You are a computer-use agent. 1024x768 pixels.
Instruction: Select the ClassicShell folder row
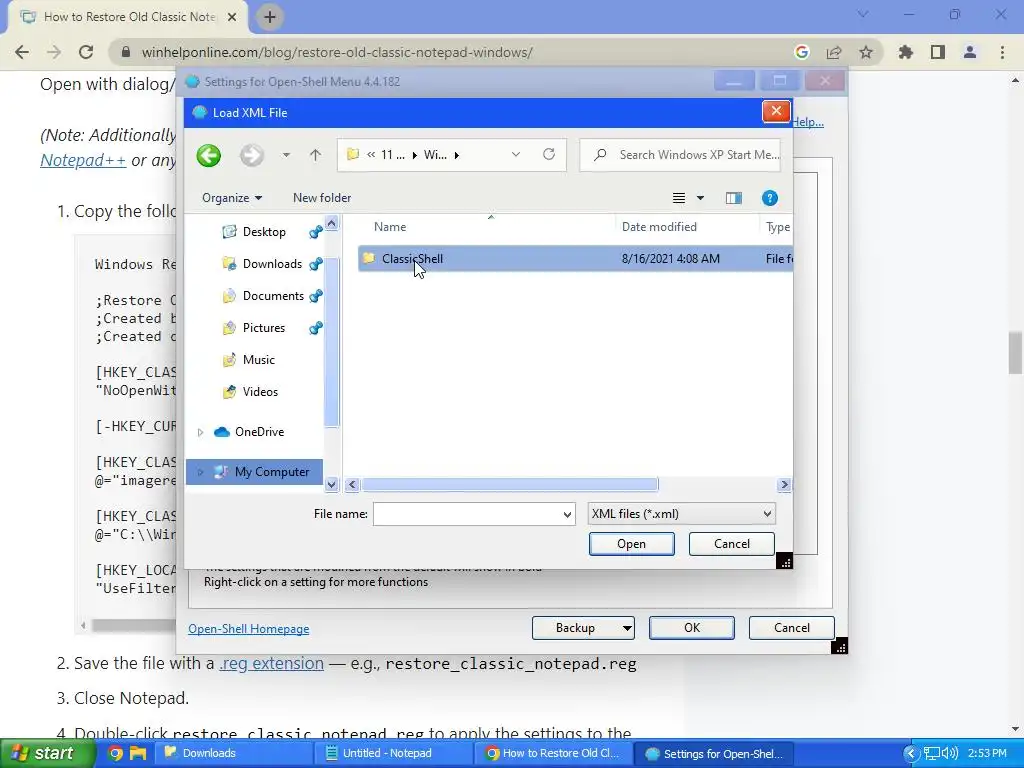coord(575,259)
